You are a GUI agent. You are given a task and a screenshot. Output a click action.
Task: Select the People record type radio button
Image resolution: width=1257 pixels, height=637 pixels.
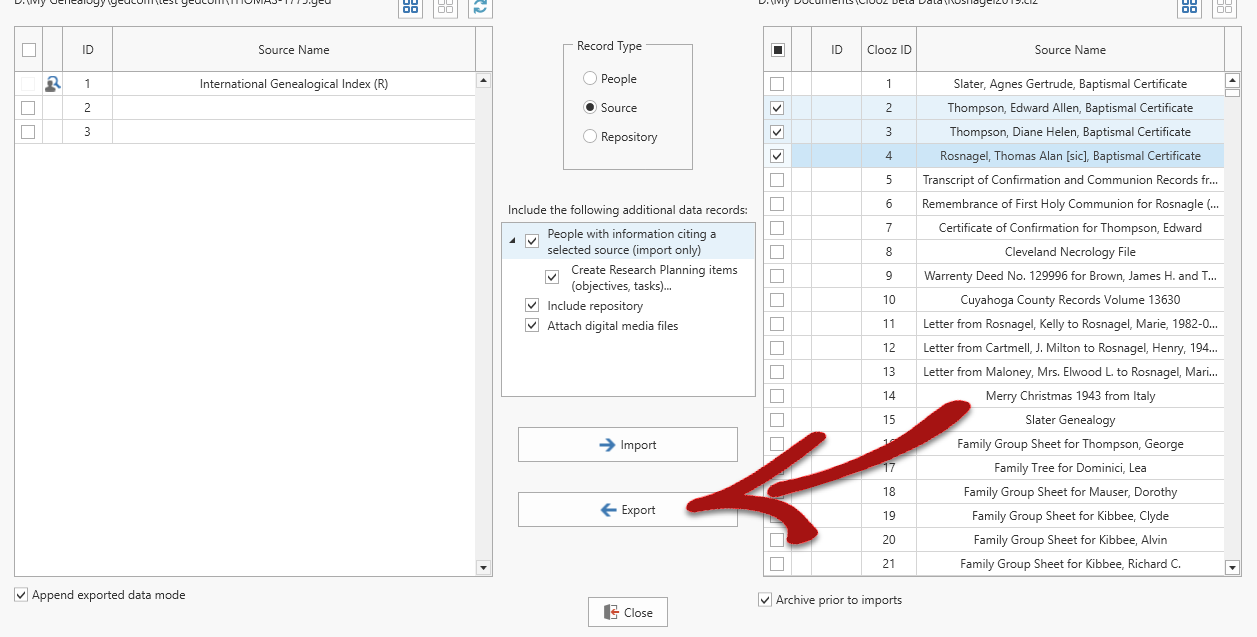coord(590,79)
